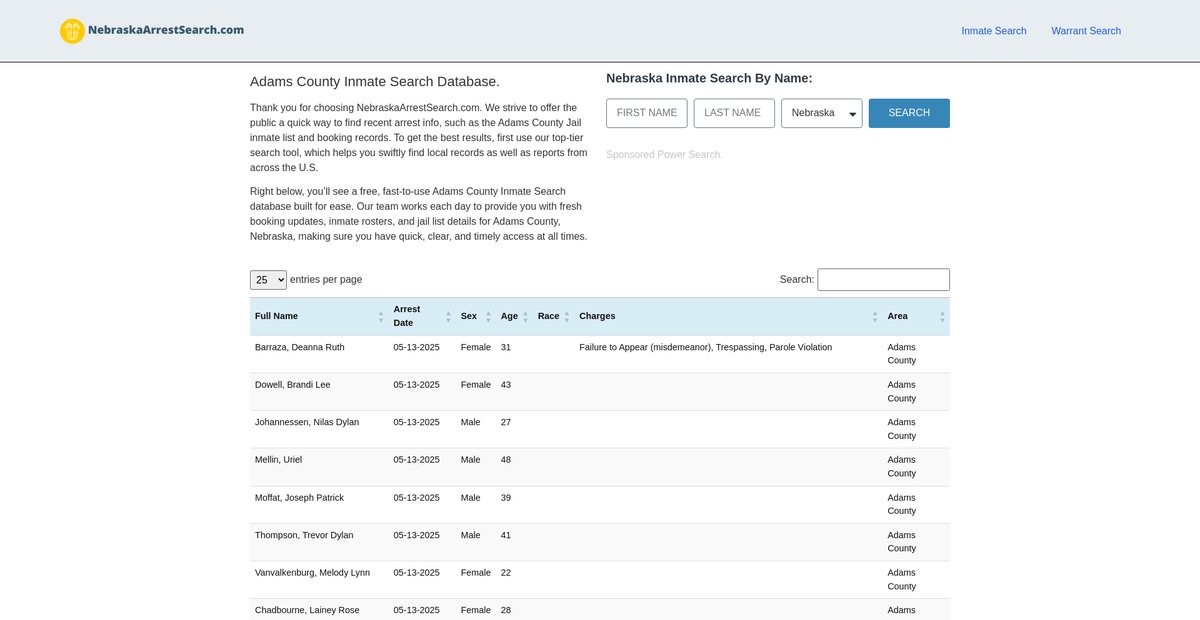The height and width of the screenshot is (620, 1200).
Task: Open the Warrant Search menu link
Action: coord(1085,31)
